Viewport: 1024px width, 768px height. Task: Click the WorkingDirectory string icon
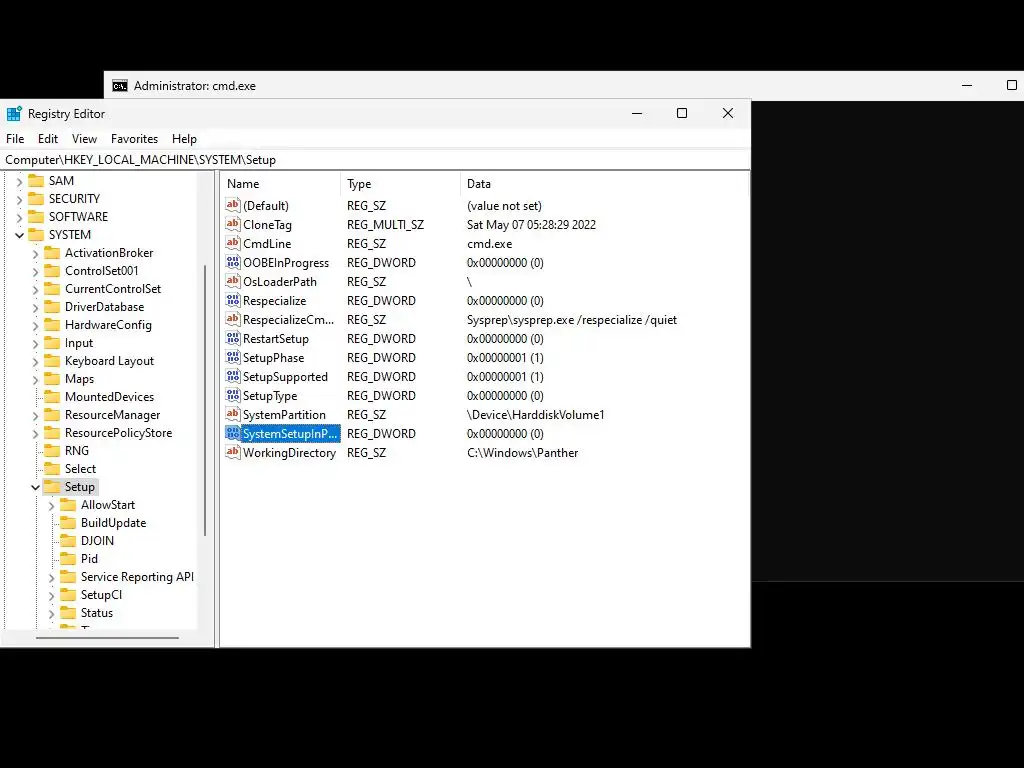point(232,451)
